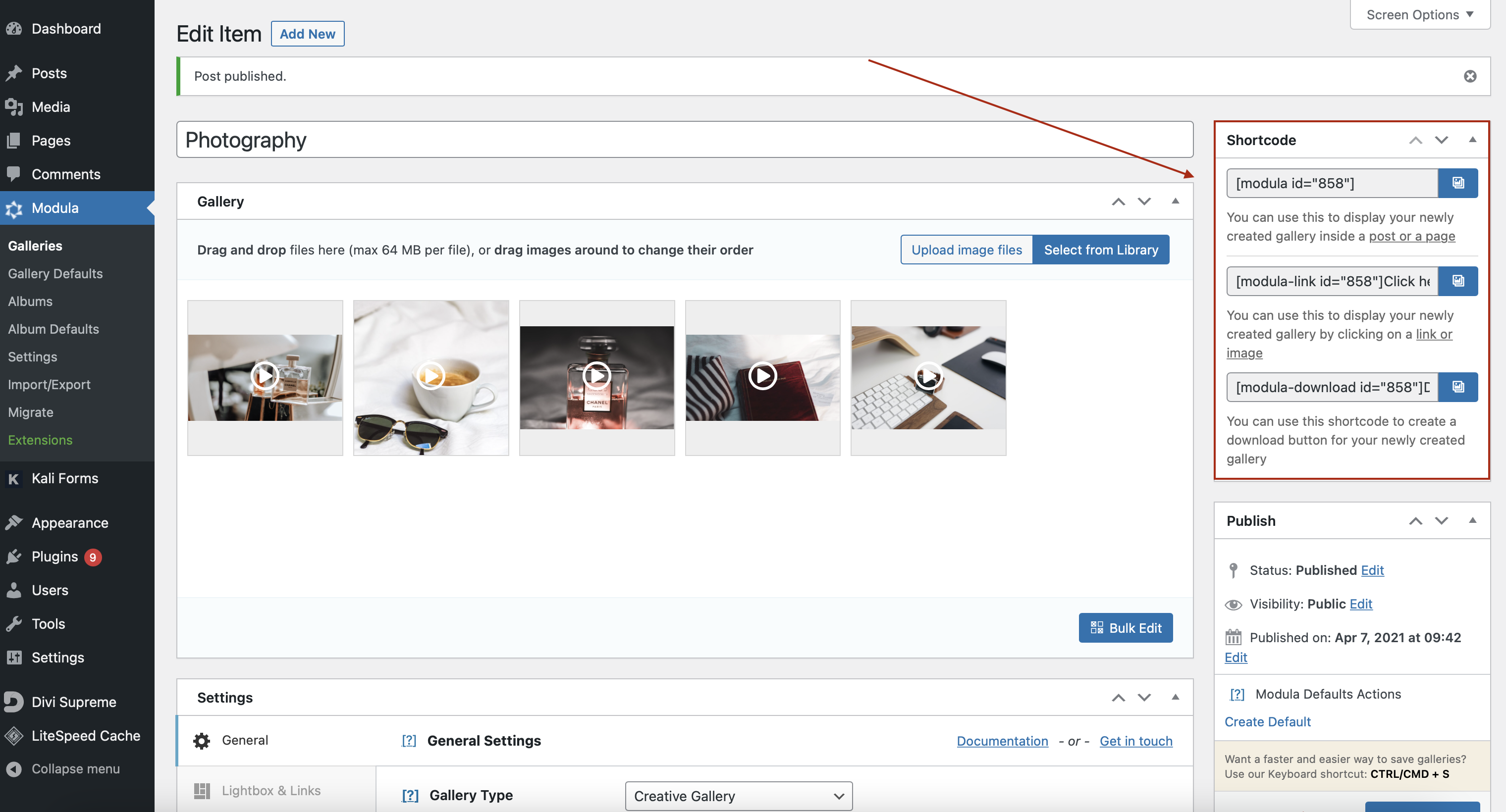The height and width of the screenshot is (812, 1506).
Task: Copy the modula-link shortcode
Action: click(1458, 281)
